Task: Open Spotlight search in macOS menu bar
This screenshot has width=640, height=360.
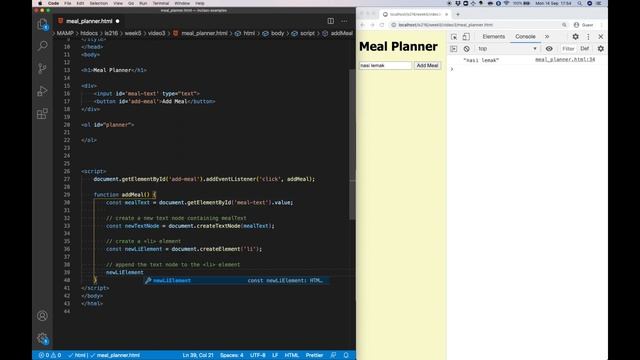Action: coord(580,3)
